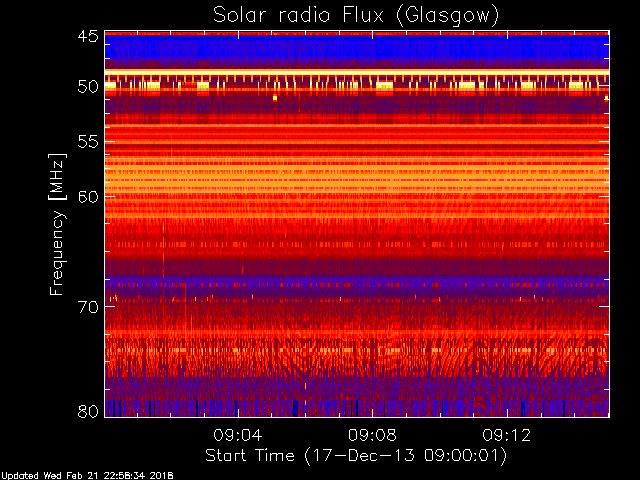Click the 'Solar radio Flux (Glasgow)' title
The width and height of the screenshot is (640, 480).
click(x=356, y=16)
